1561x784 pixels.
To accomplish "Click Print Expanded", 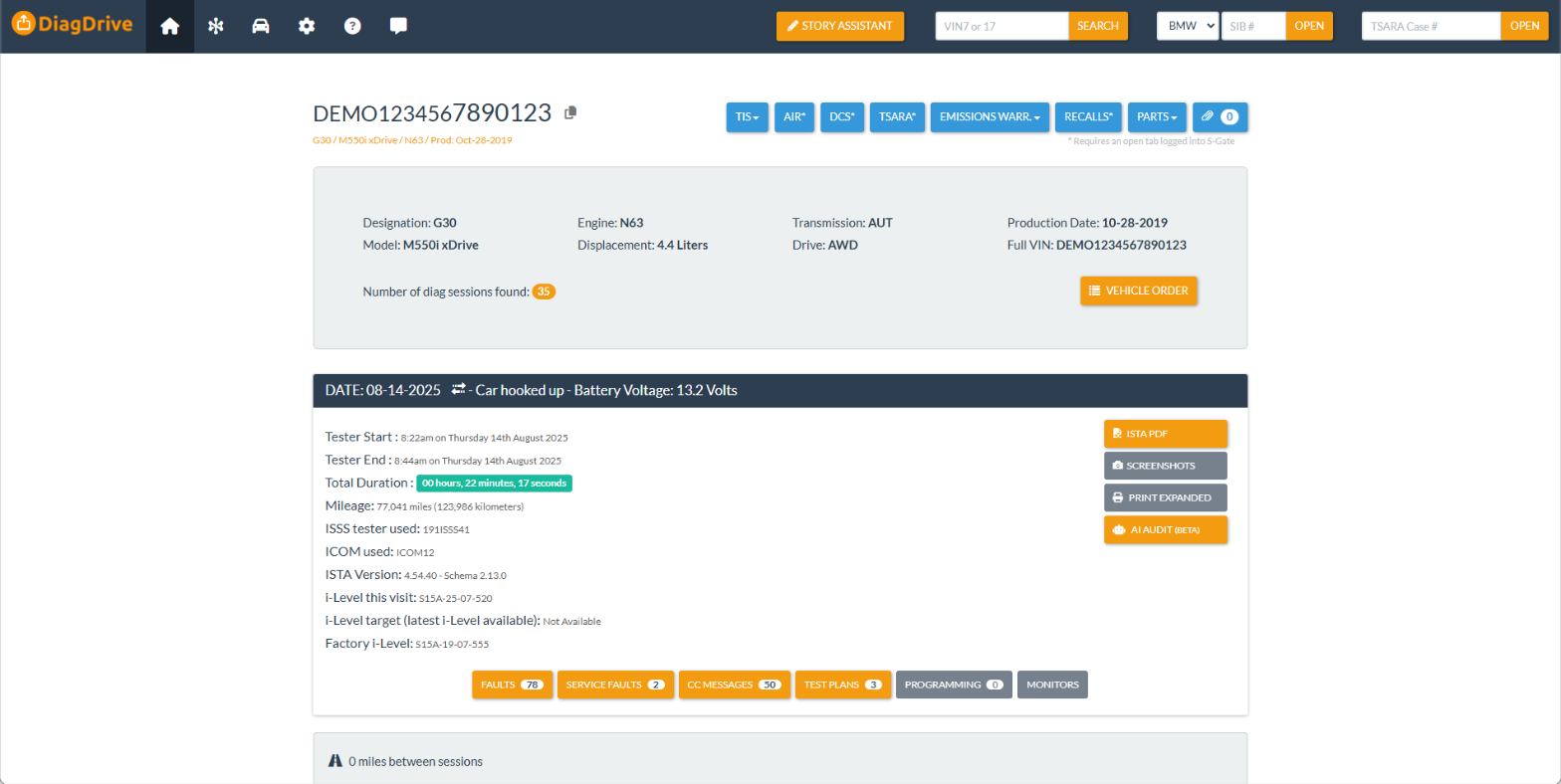I will pyautogui.click(x=1166, y=497).
